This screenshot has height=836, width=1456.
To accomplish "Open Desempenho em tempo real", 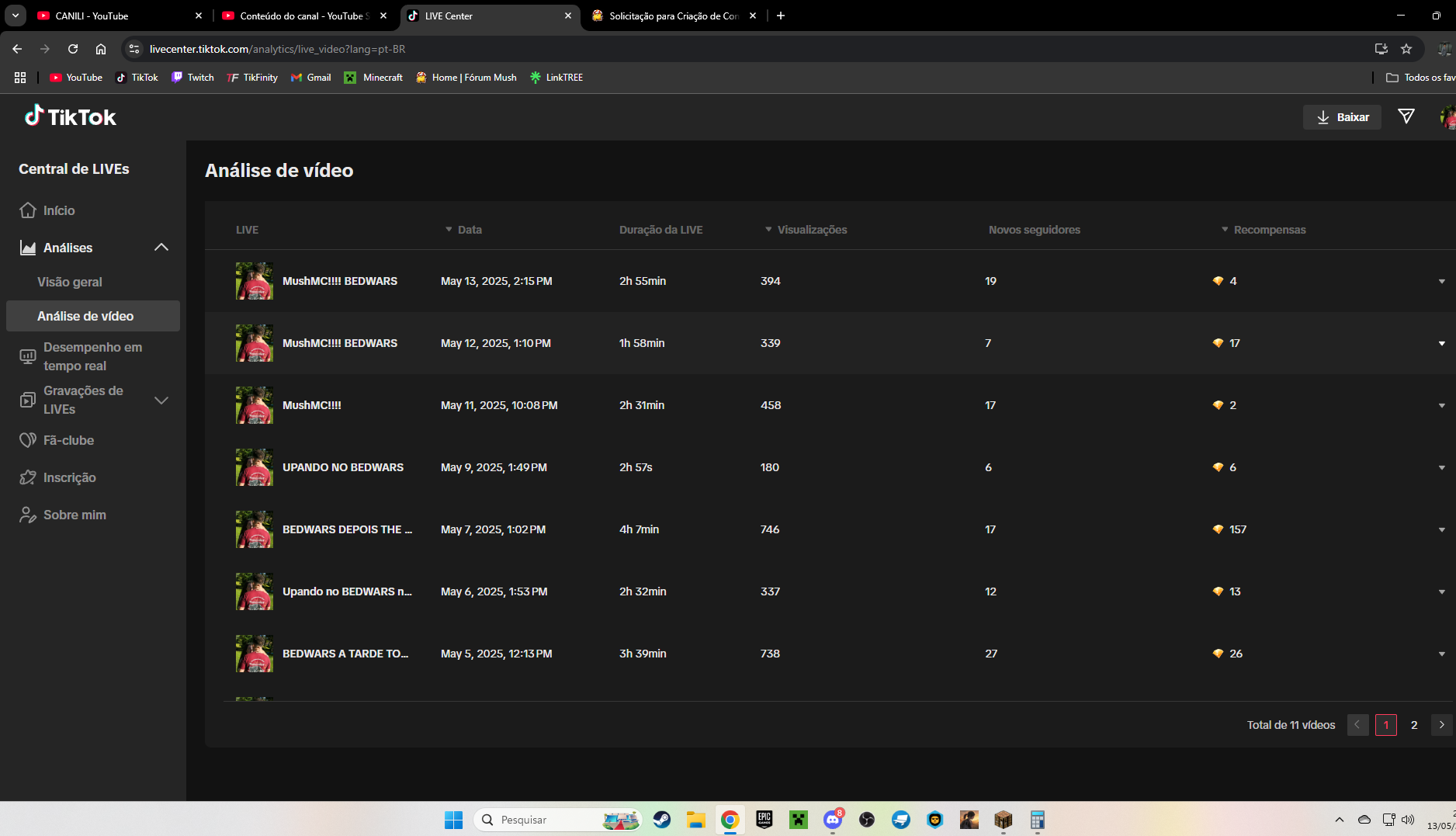I will click(x=93, y=356).
